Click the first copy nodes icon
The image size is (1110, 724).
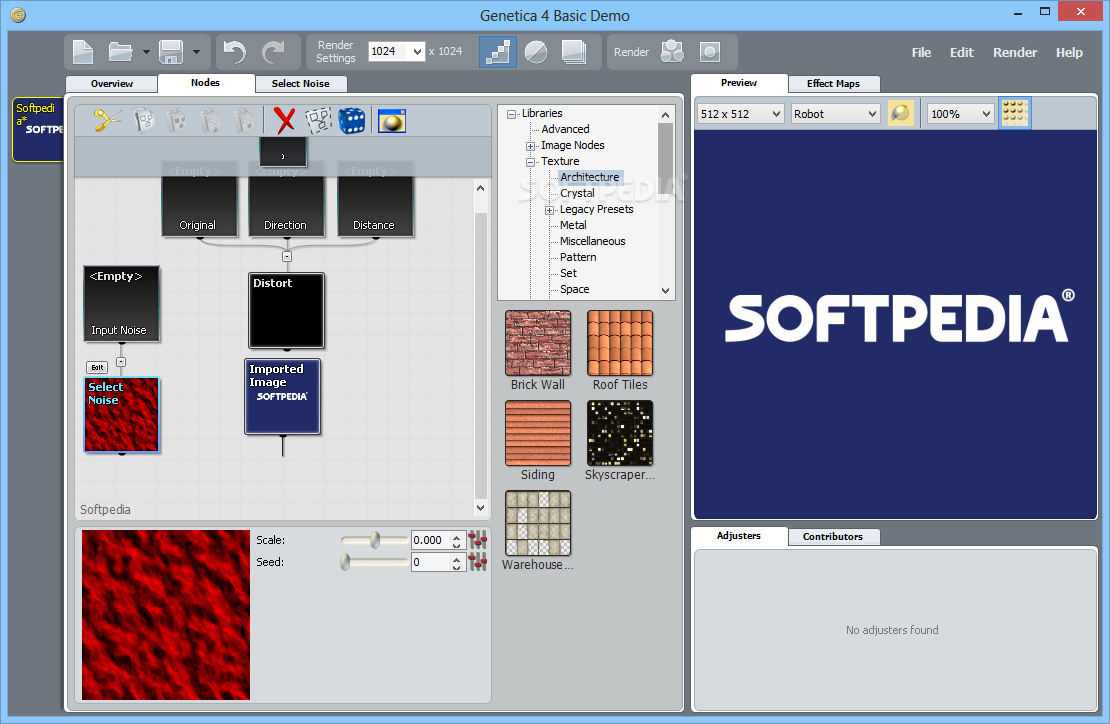(x=144, y=120)
